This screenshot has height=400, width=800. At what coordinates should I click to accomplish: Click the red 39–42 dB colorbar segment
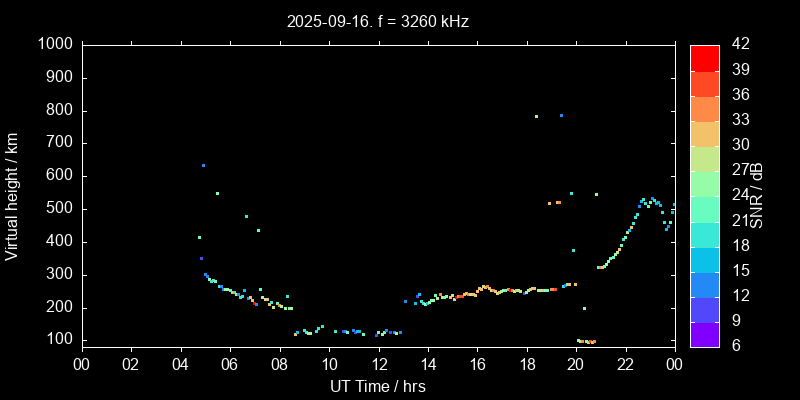(x=705, y=57)
